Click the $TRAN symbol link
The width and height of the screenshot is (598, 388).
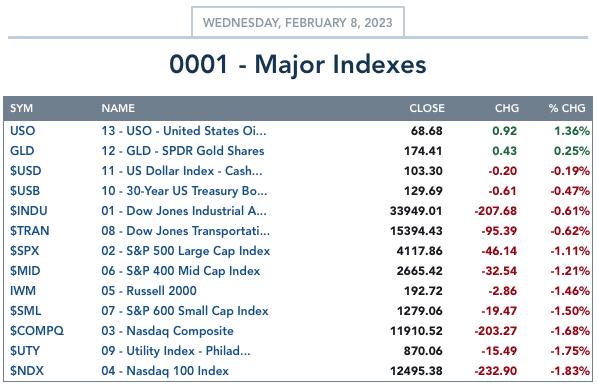[x=30, y=231]
